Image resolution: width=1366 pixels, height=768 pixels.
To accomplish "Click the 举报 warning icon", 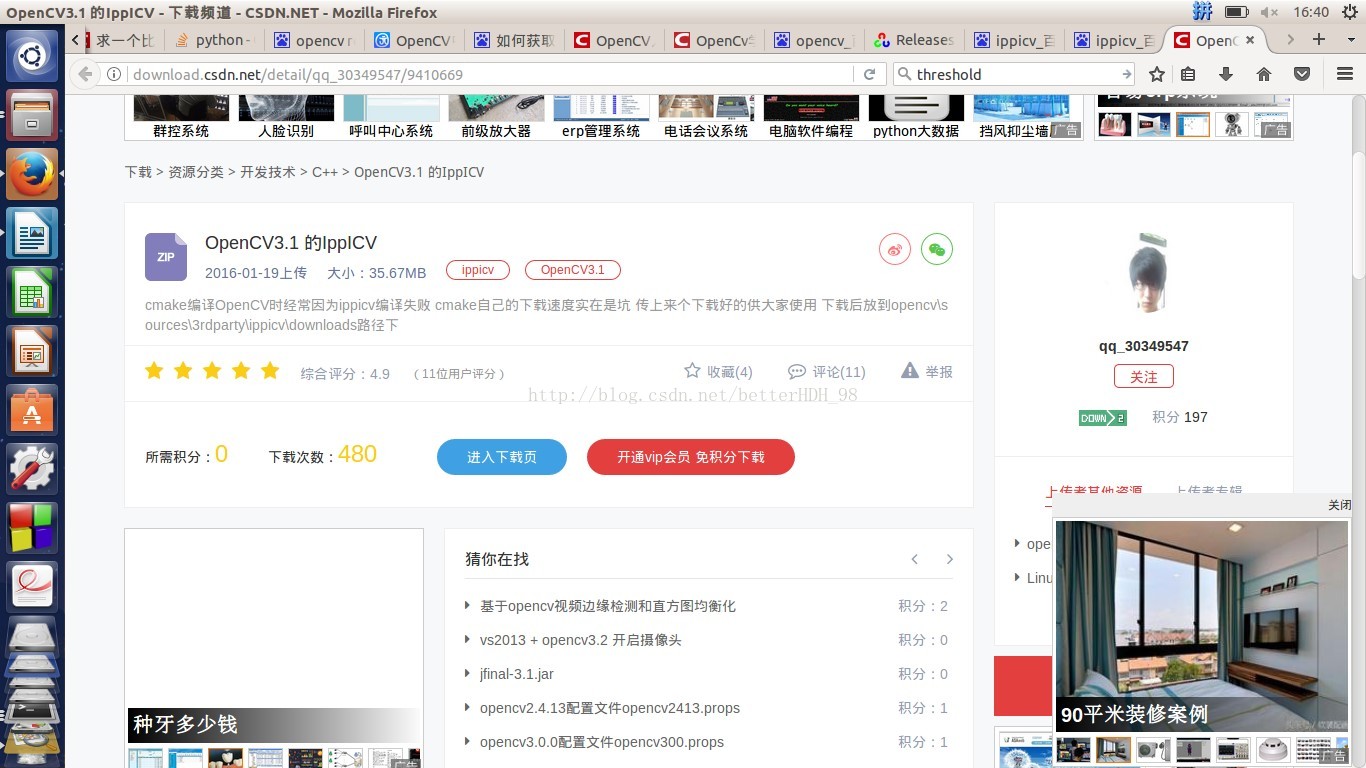I will (909, 371).
